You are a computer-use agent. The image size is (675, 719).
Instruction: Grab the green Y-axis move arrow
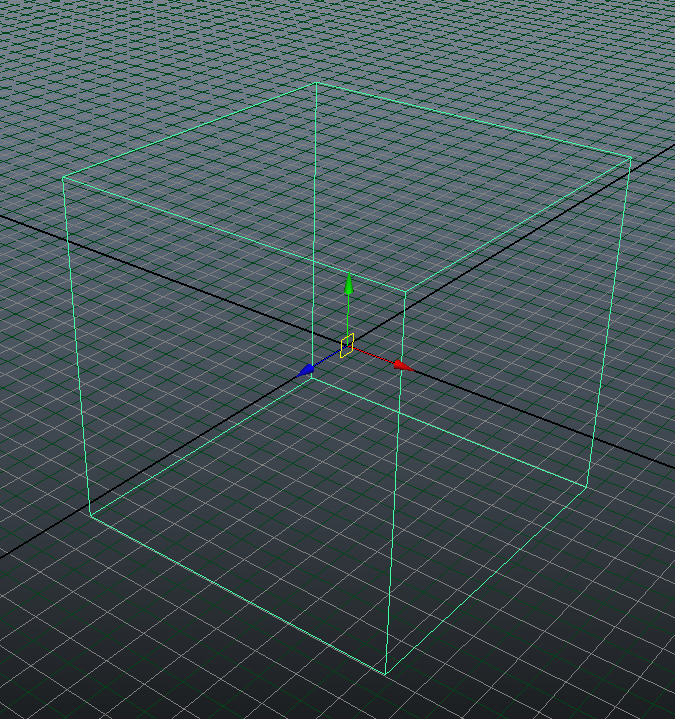(349, 284)
